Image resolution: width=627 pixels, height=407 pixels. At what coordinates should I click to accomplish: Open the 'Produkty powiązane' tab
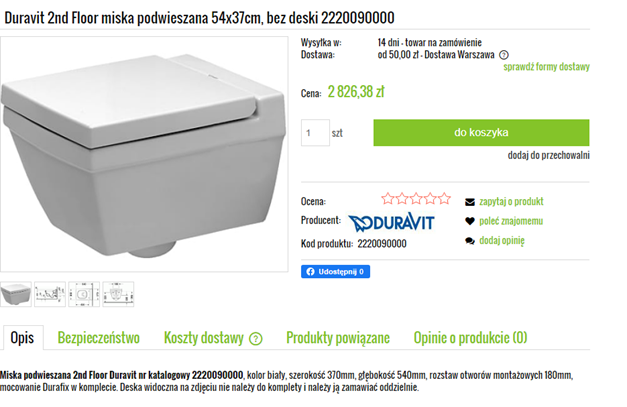338,338
